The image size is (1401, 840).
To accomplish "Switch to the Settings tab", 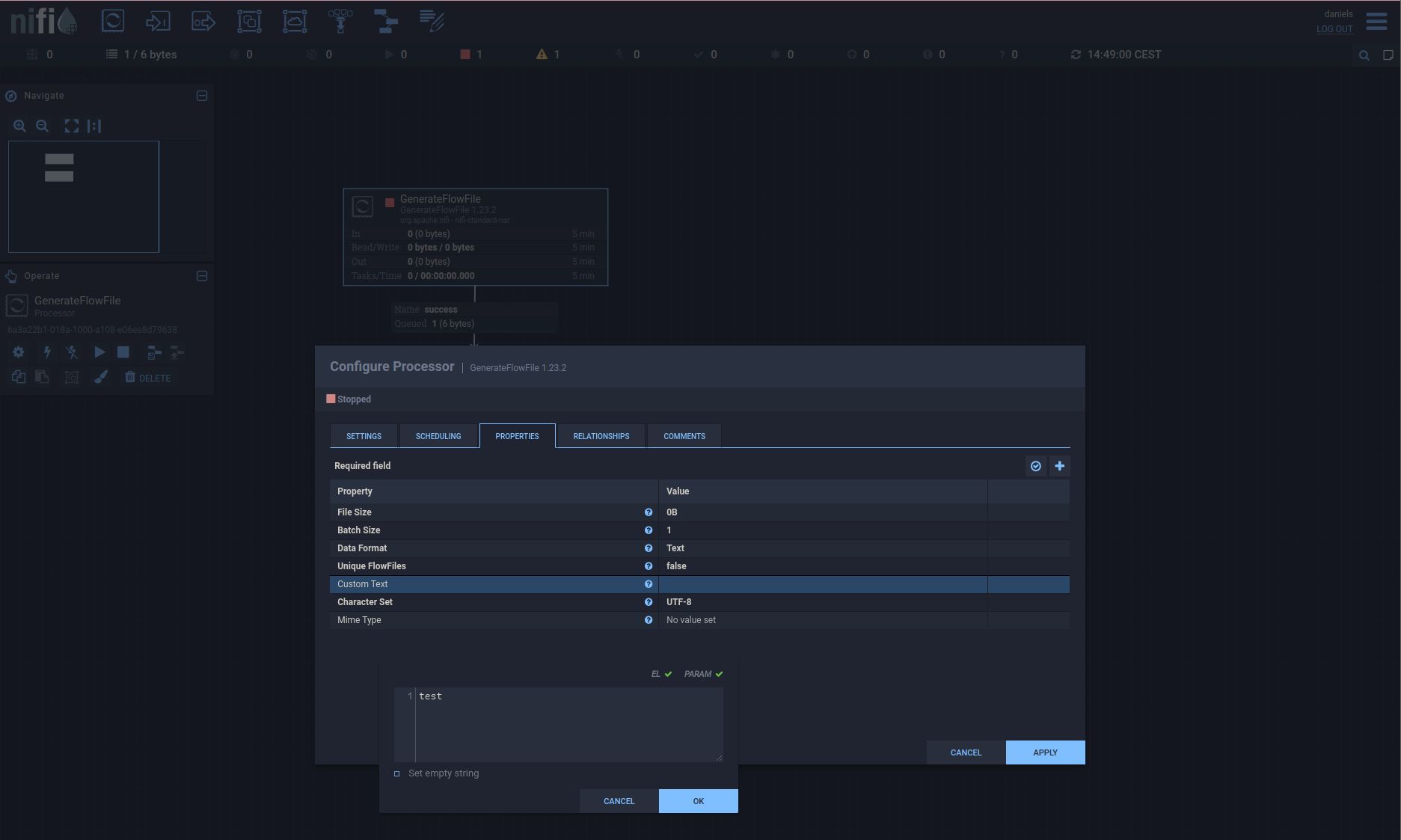I will tap(364, 436).
